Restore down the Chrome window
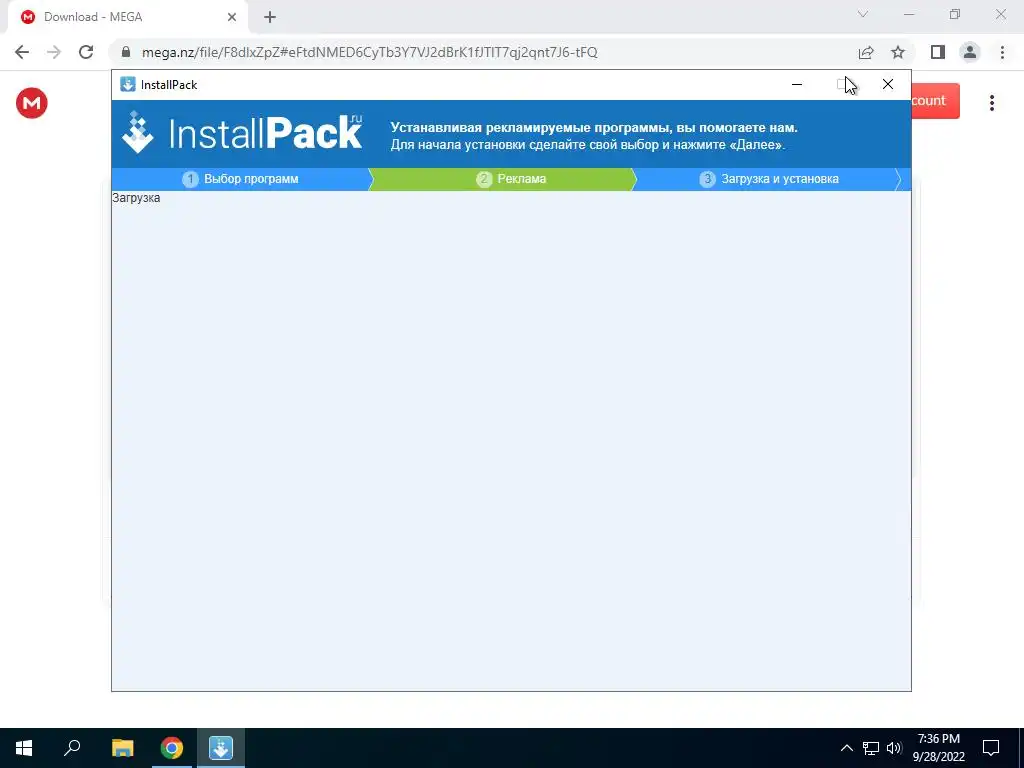 click(x=955, y=14)
